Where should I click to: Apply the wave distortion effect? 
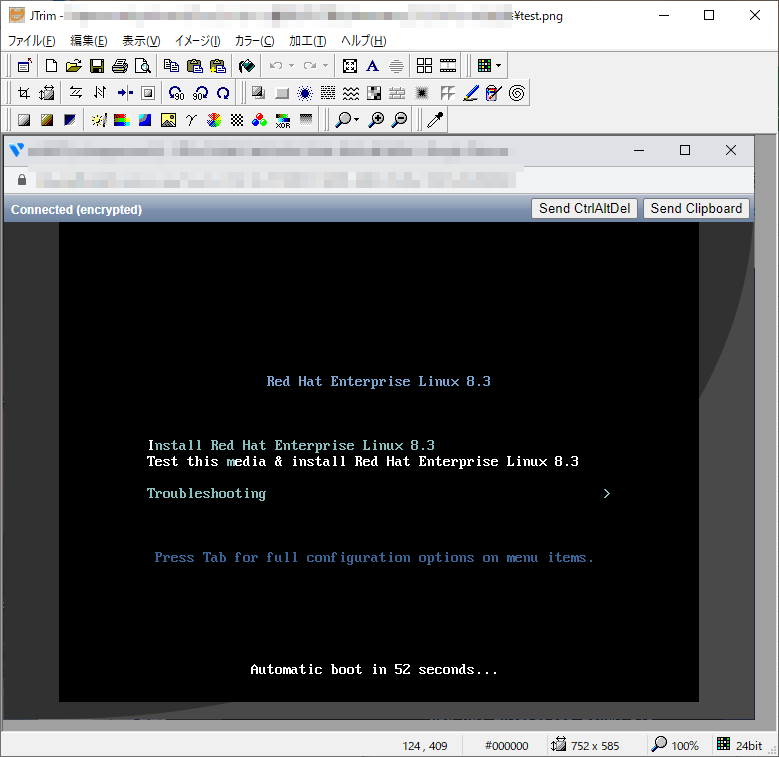point(351,93)
